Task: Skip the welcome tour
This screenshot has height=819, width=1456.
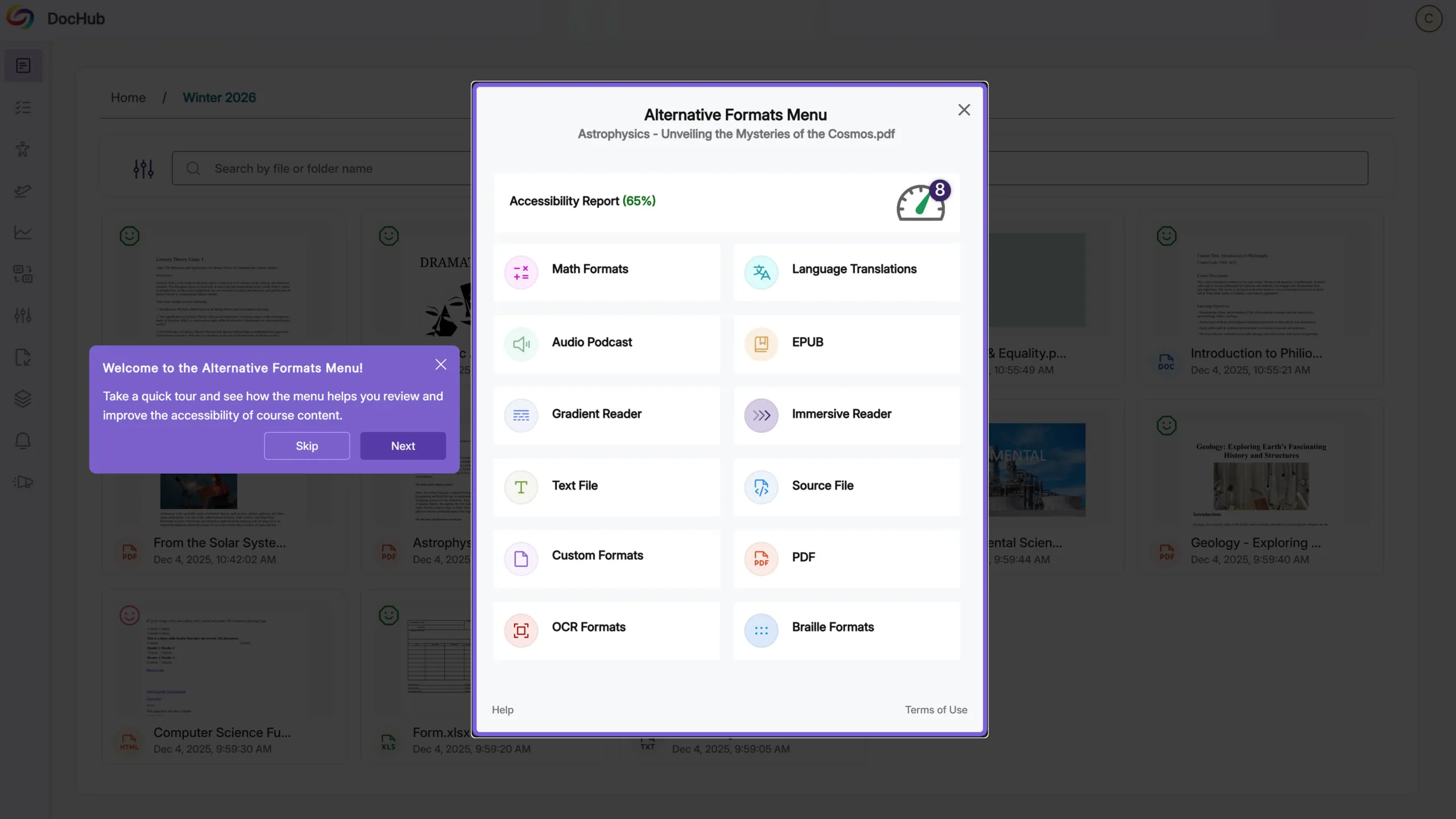Action: coord(307,446)
